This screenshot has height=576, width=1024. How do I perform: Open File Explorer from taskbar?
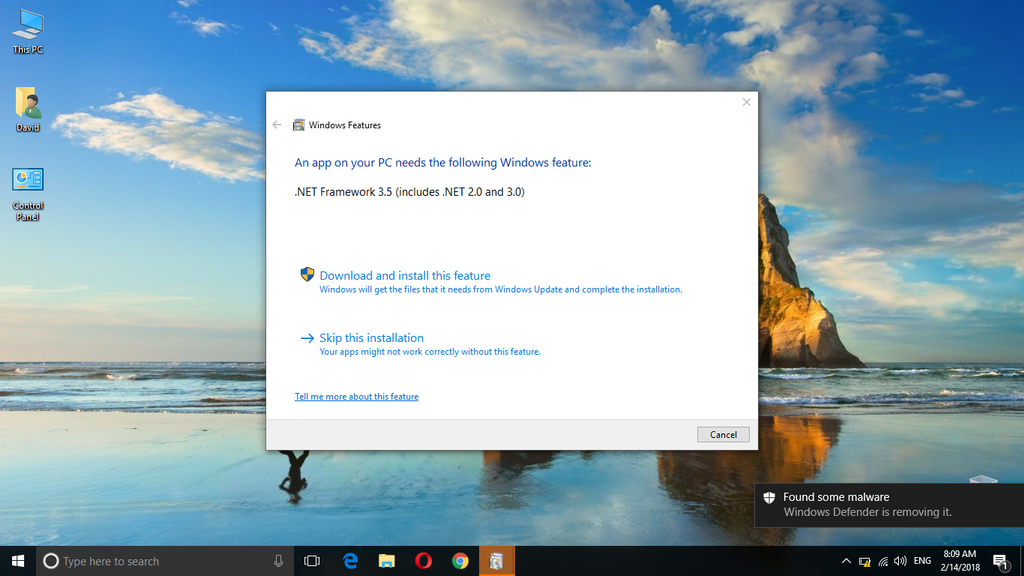click(386, 561)
